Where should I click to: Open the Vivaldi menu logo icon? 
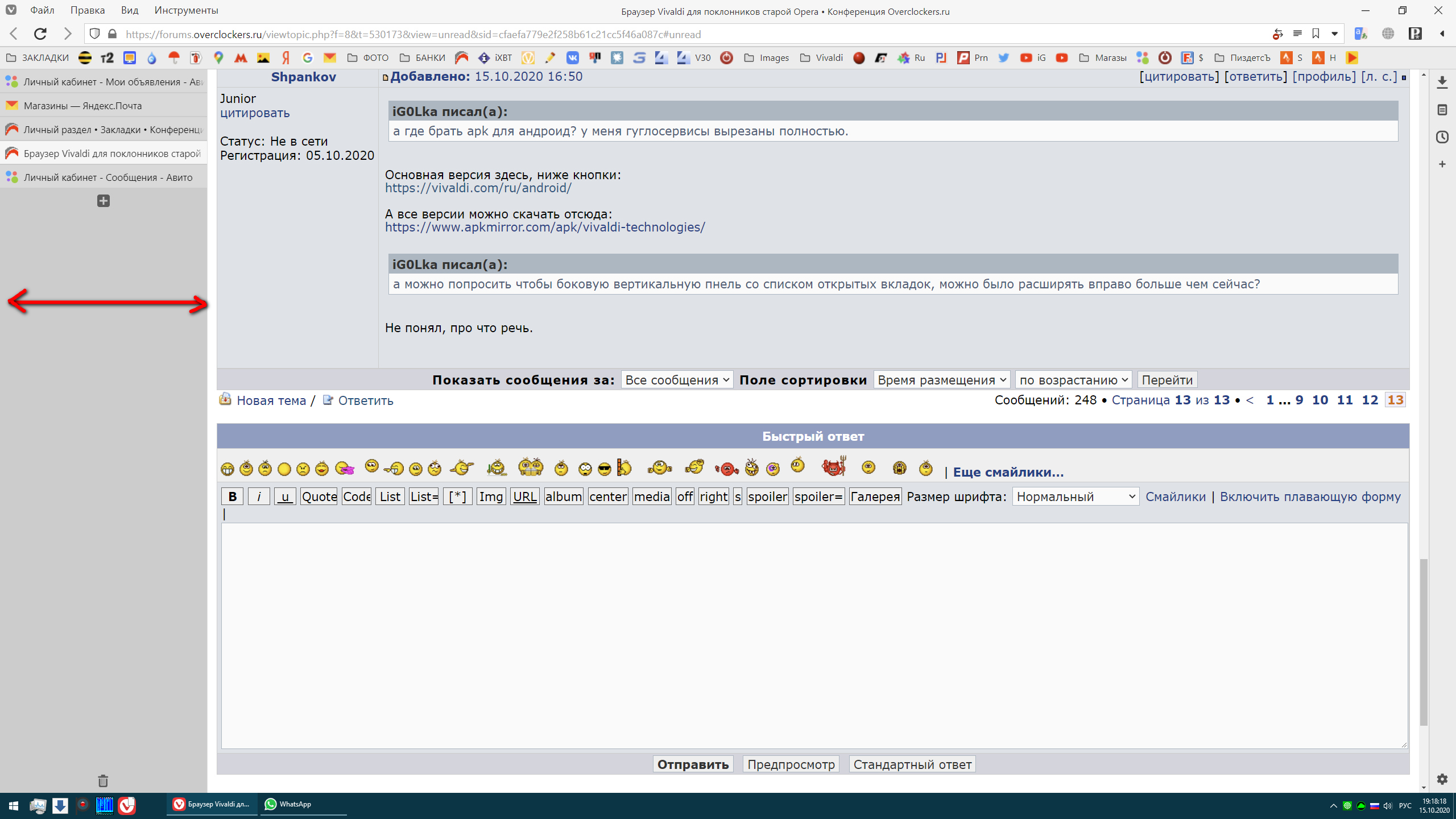click(x=11, y=10)
